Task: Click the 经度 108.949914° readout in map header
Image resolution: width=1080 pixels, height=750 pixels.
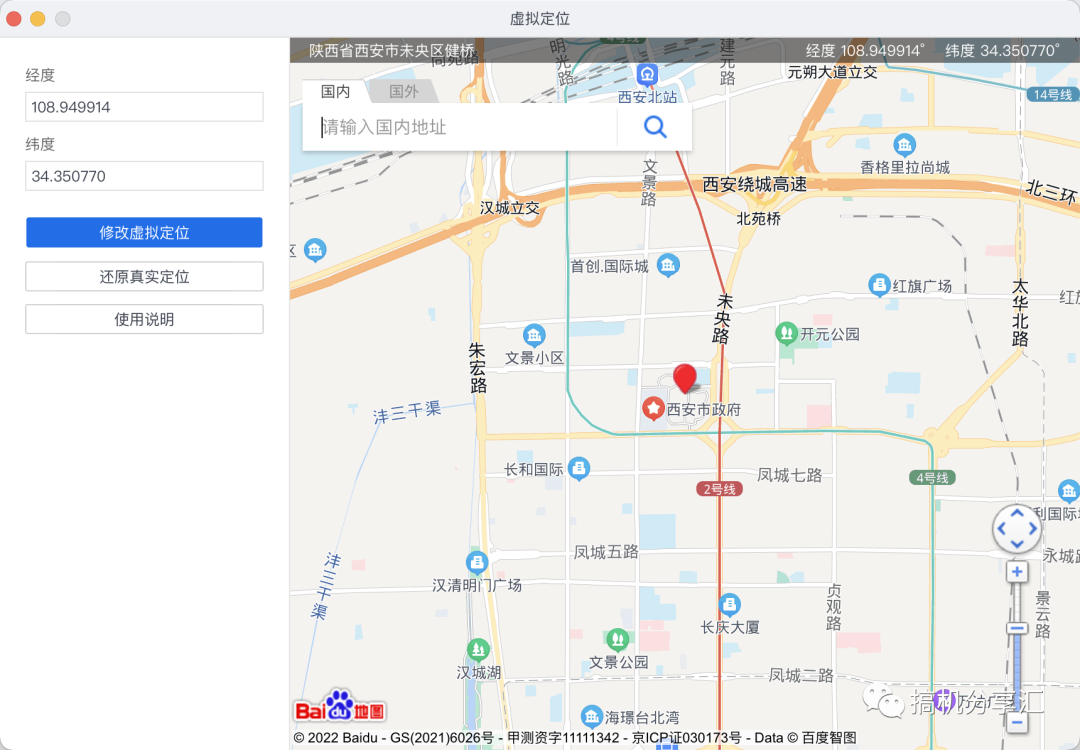Action: (x=865, y=50)
